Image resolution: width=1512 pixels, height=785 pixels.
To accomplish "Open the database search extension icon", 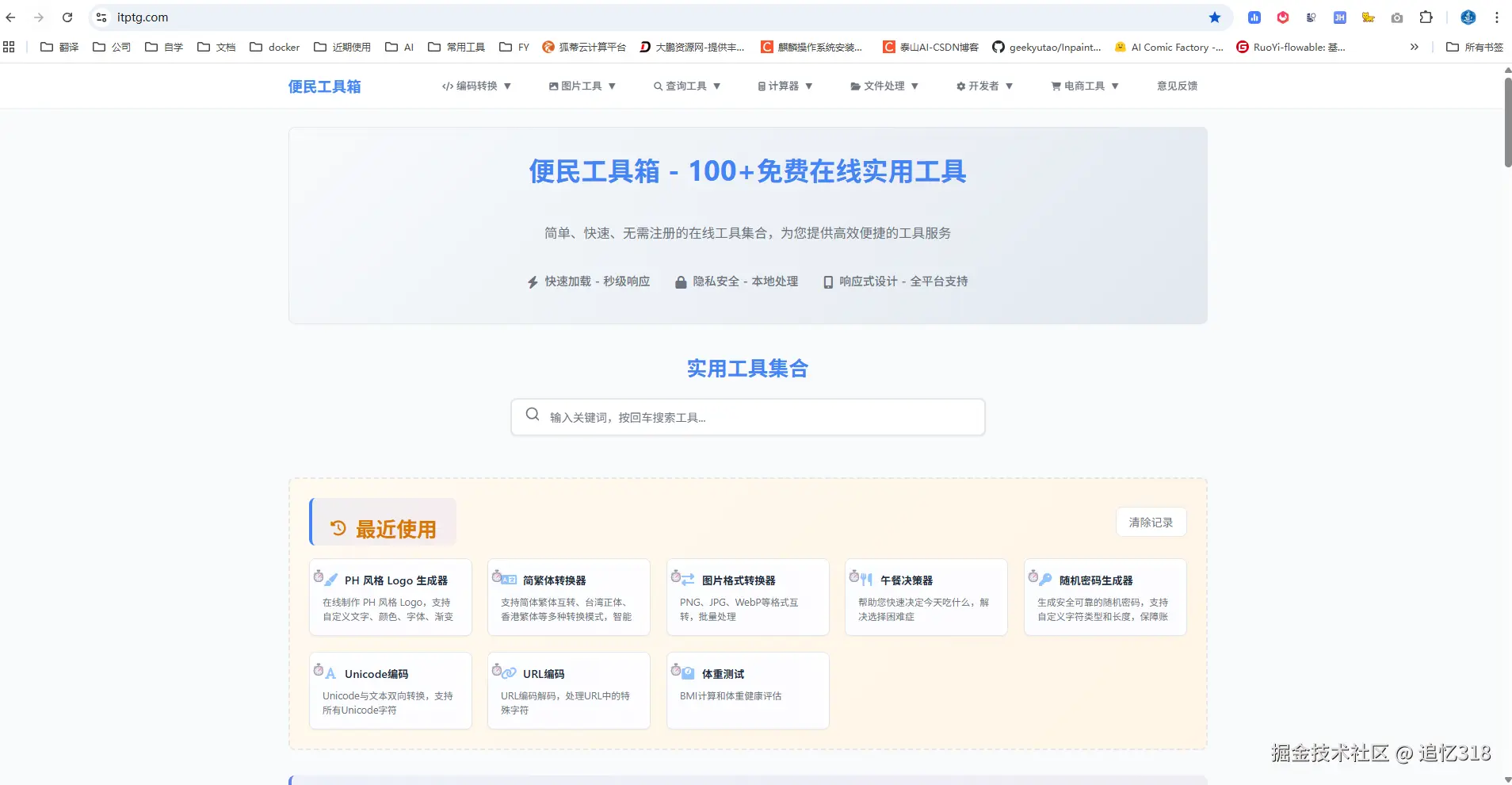I will 1312,17.
